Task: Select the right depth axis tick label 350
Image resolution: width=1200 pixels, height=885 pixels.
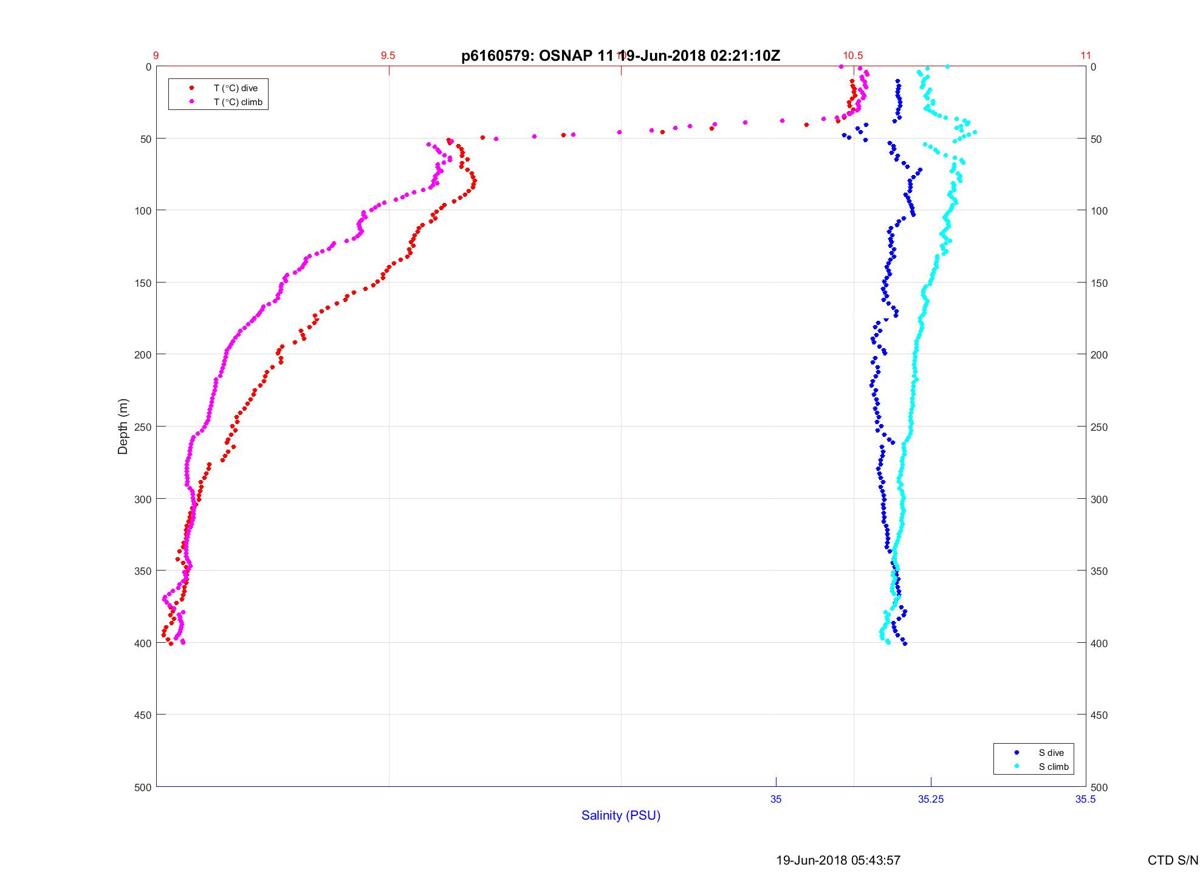Action: (x=1100, y=571)
